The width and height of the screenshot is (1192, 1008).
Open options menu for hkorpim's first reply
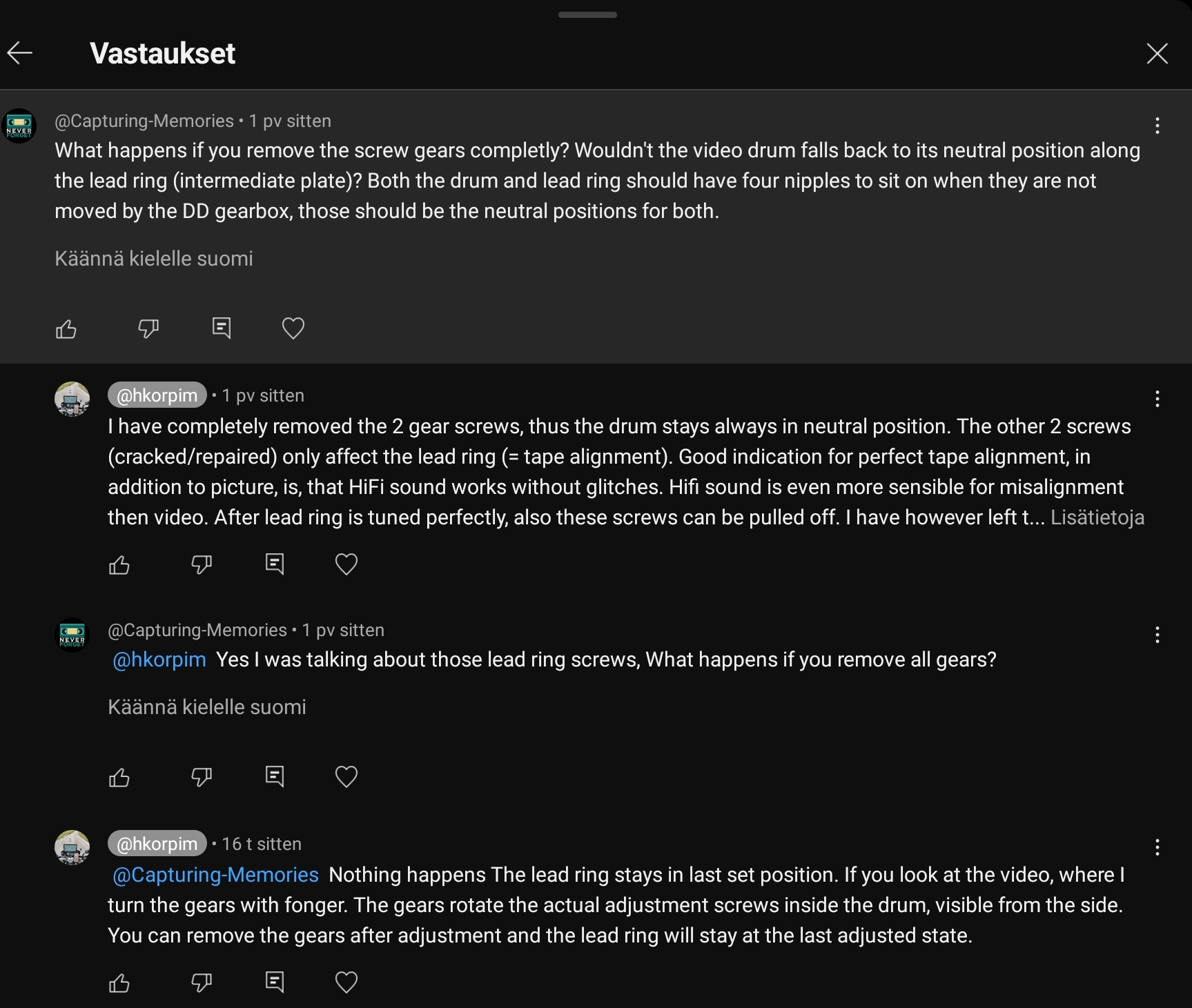click(1157, 399)
